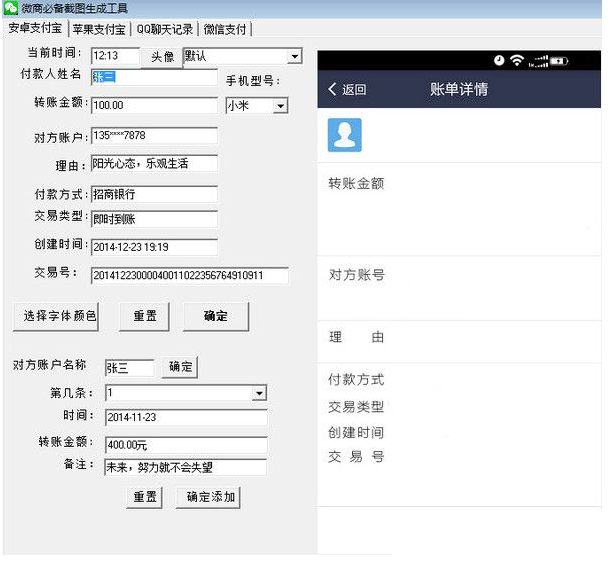
Task: Click the bottom 重置 button
Action: coord(145,497)
